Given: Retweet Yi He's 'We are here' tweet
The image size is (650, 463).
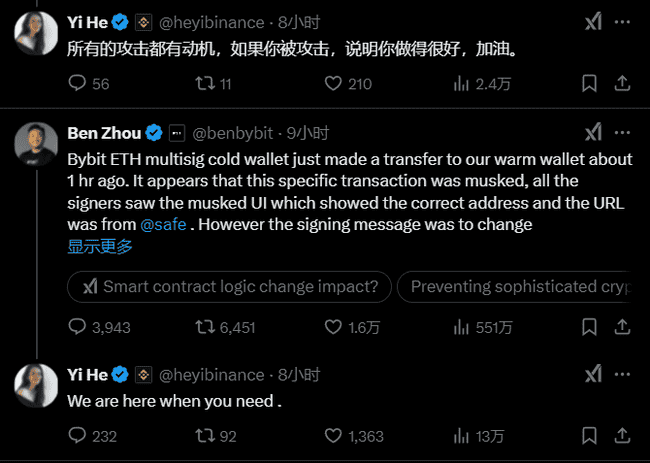Looking at the screenshot, I should (x=206, y=436).
